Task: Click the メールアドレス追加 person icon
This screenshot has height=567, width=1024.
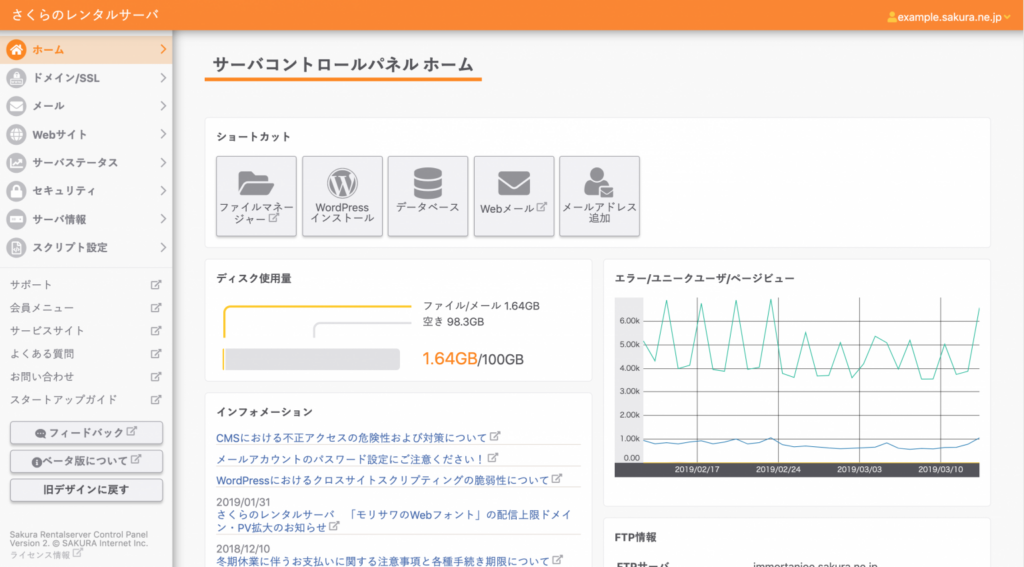Action: point(599,182)
